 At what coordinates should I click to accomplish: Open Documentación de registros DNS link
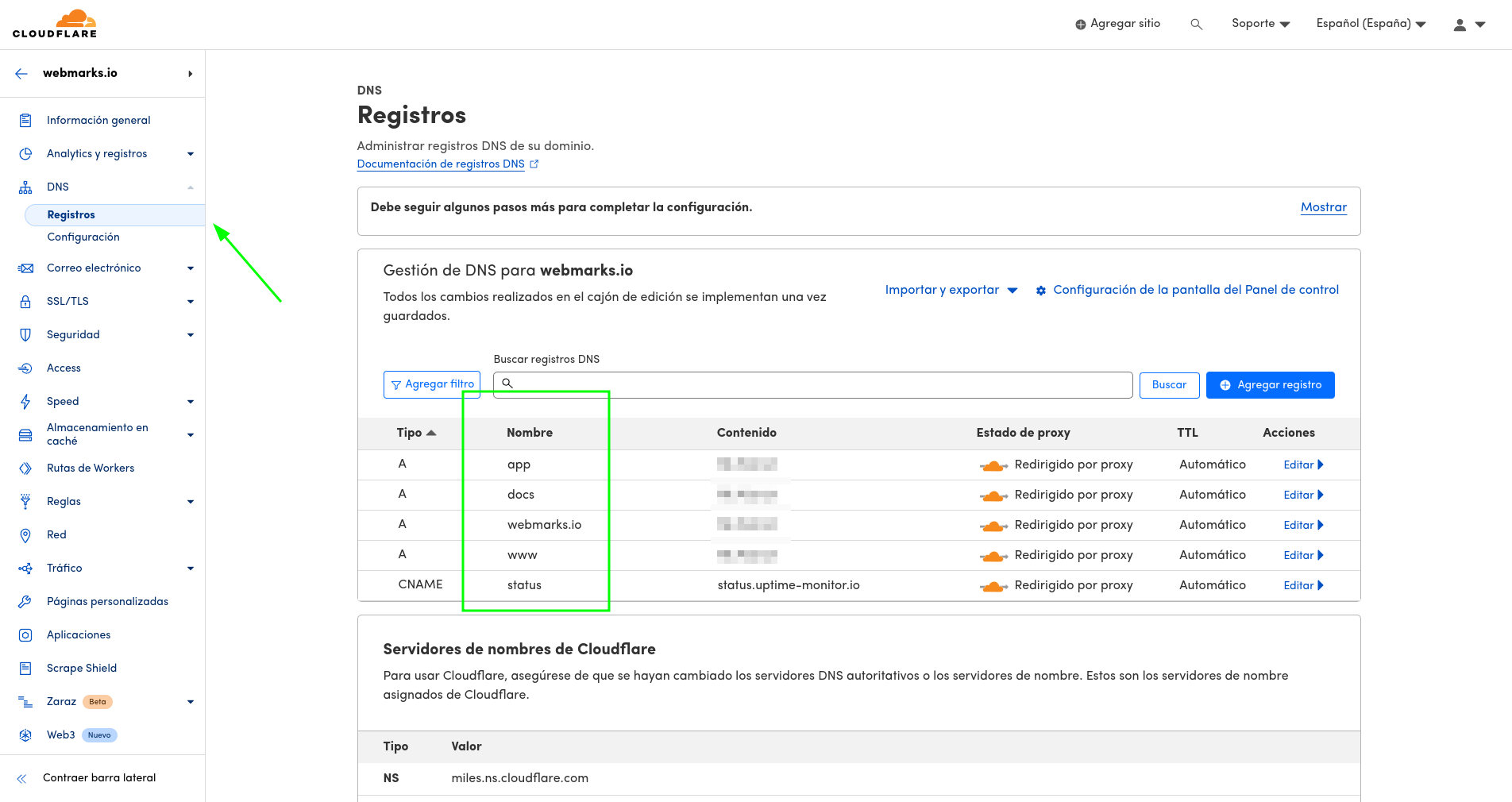pos(441,164)
